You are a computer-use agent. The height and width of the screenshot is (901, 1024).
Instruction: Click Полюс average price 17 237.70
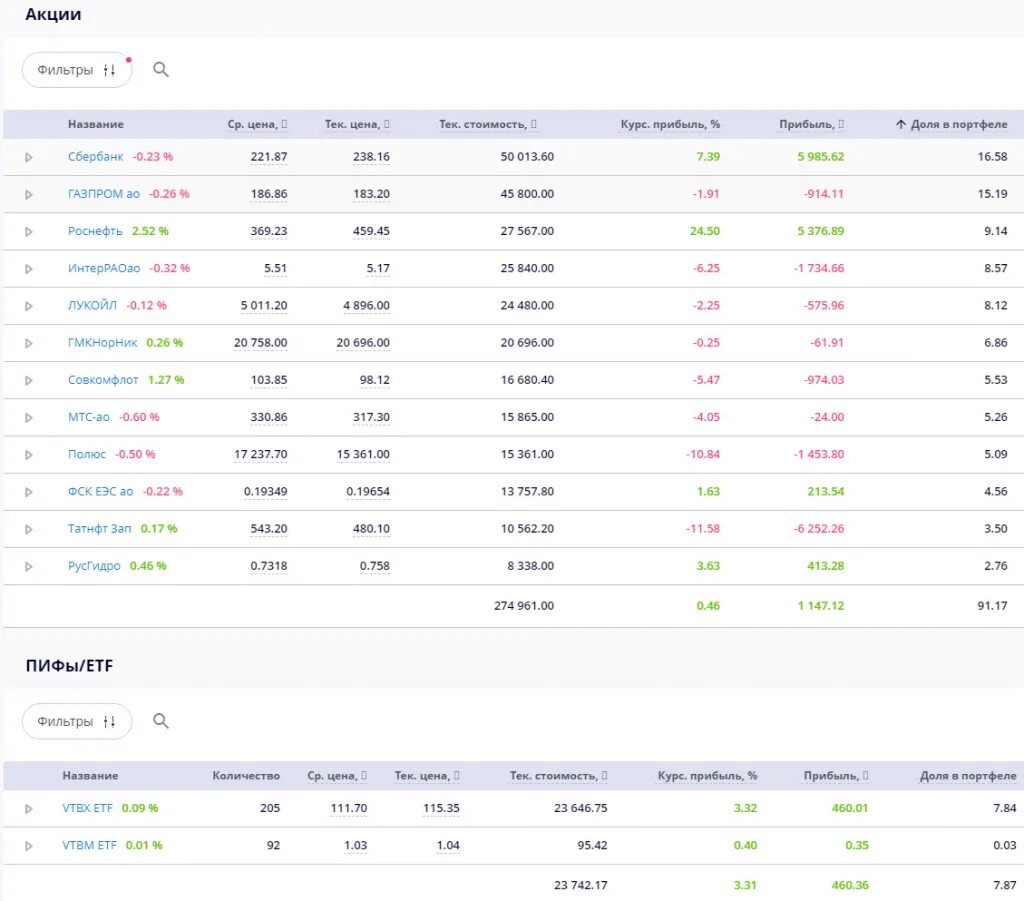coord(261,454)
